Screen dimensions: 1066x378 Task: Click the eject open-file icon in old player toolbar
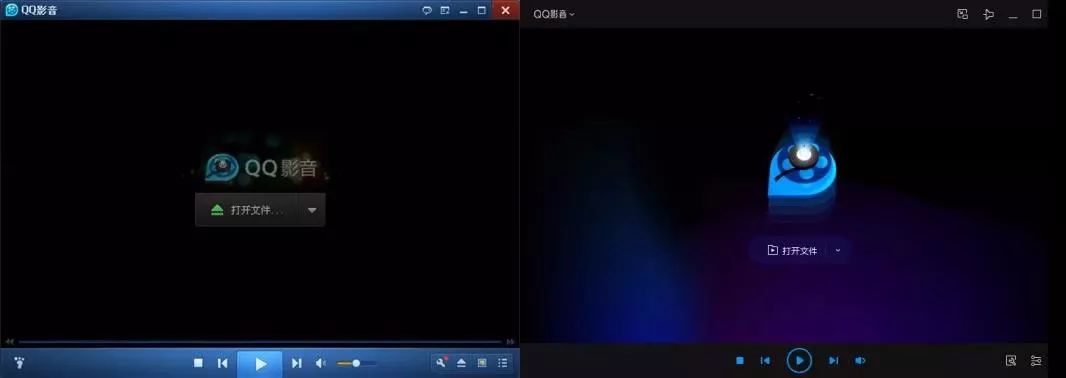(462, 363)
